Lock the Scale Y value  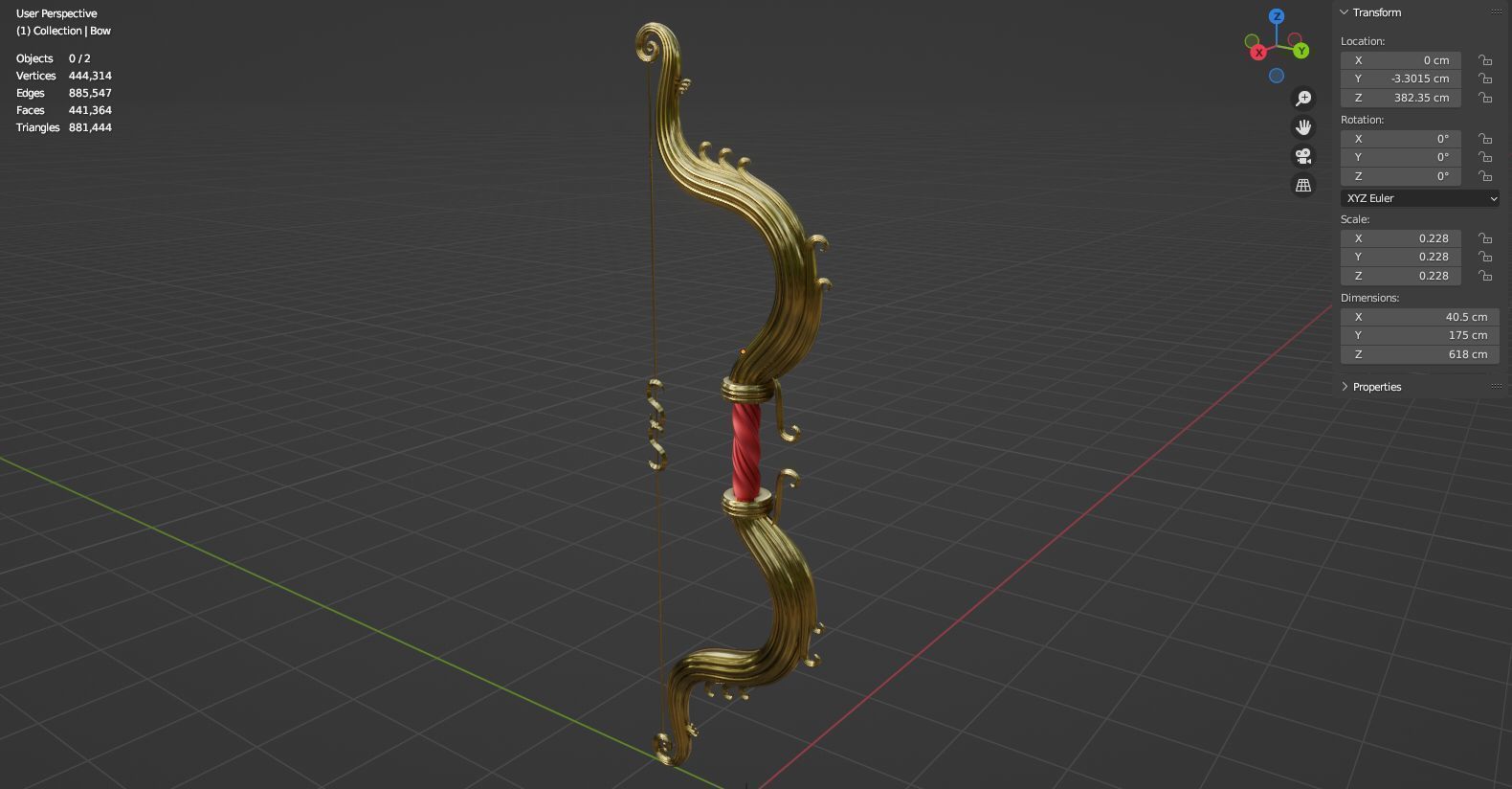pos(1485,257)
